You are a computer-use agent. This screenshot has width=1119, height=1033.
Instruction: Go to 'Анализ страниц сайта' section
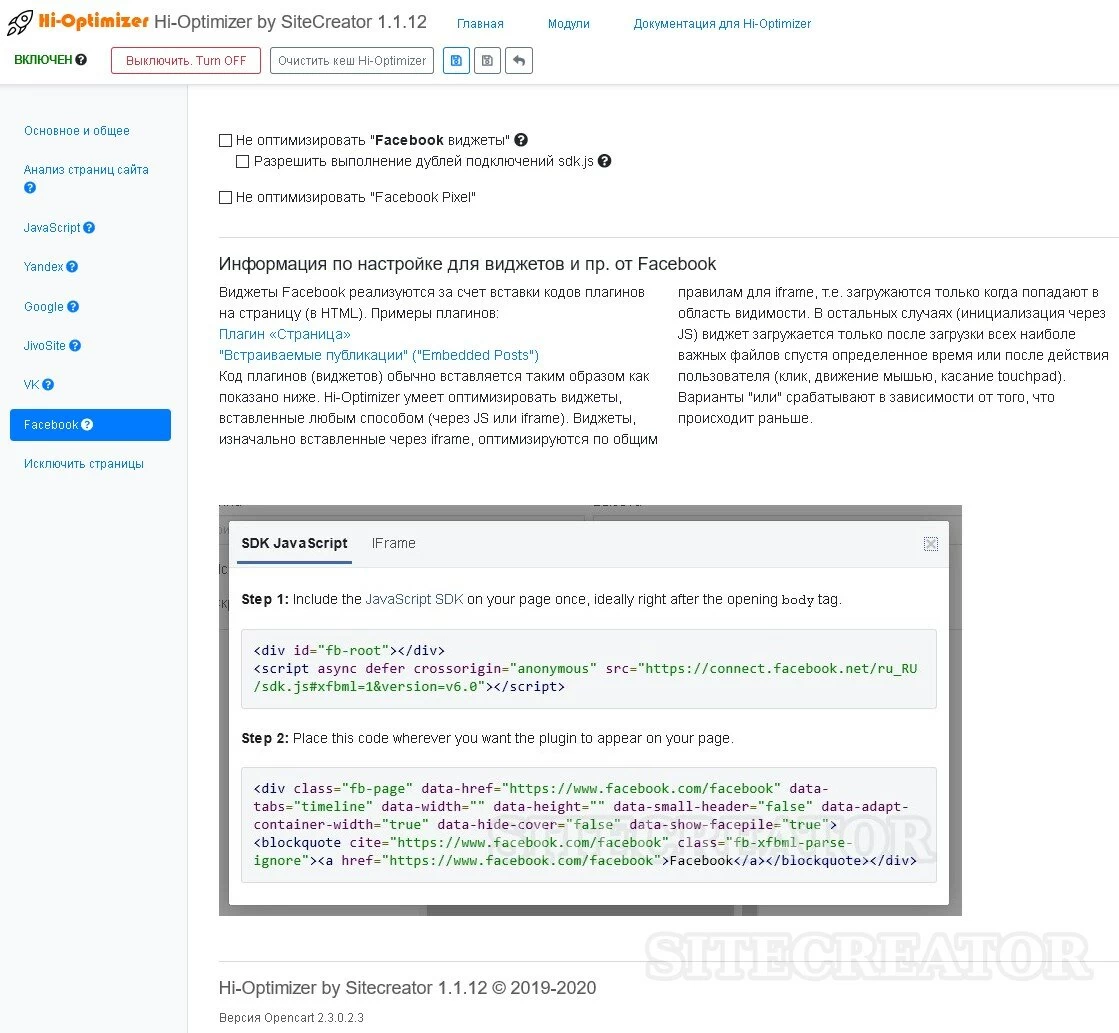(86, 170)
